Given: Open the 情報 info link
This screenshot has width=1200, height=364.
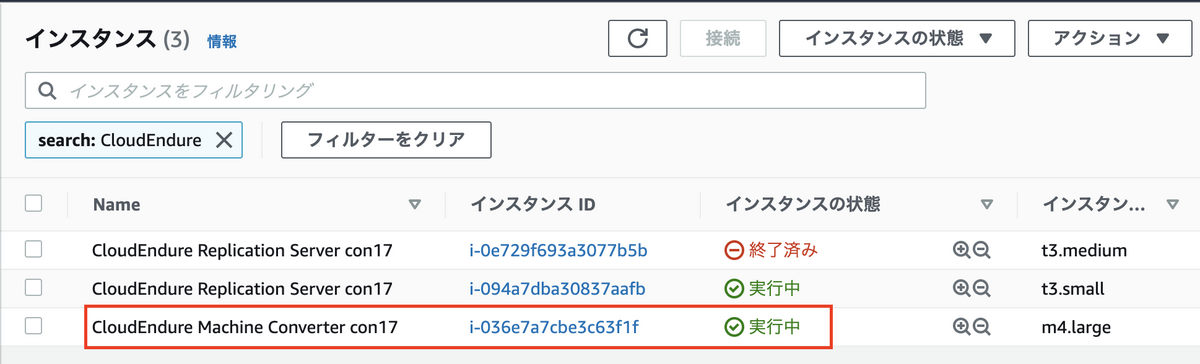Looking at the screenshot, I should tap(222, 42).
